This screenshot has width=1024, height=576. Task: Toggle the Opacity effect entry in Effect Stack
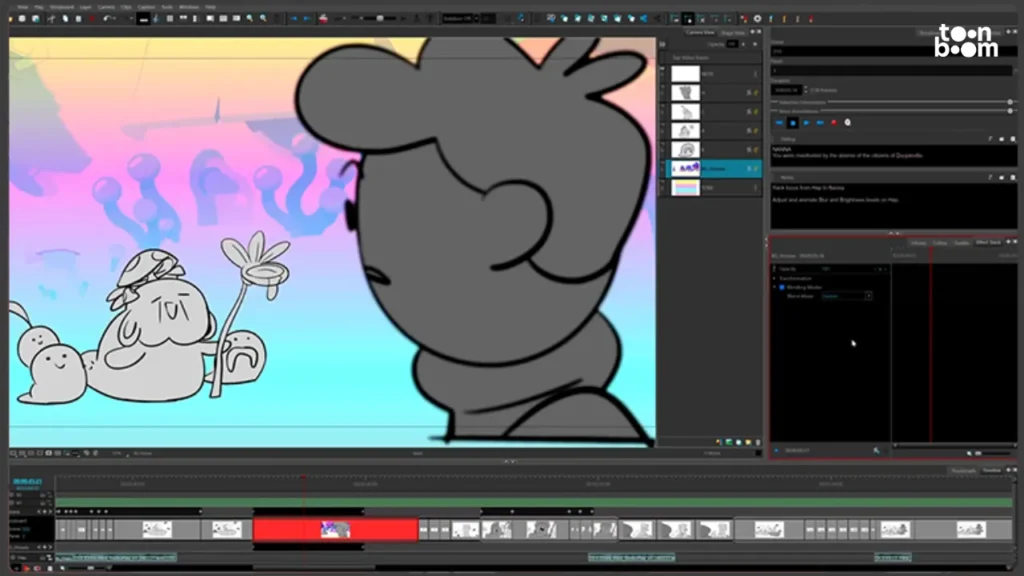click(x=773, y=268)
